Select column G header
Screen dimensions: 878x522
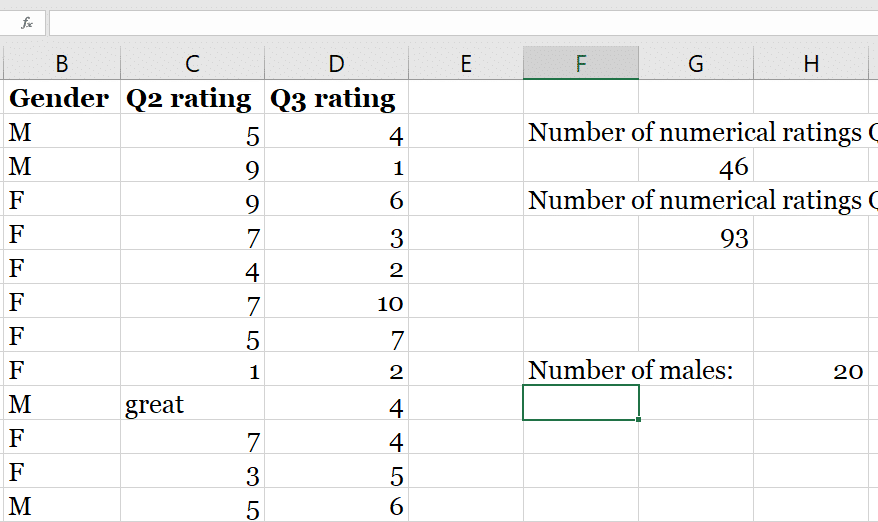click(x=696, y=63)
